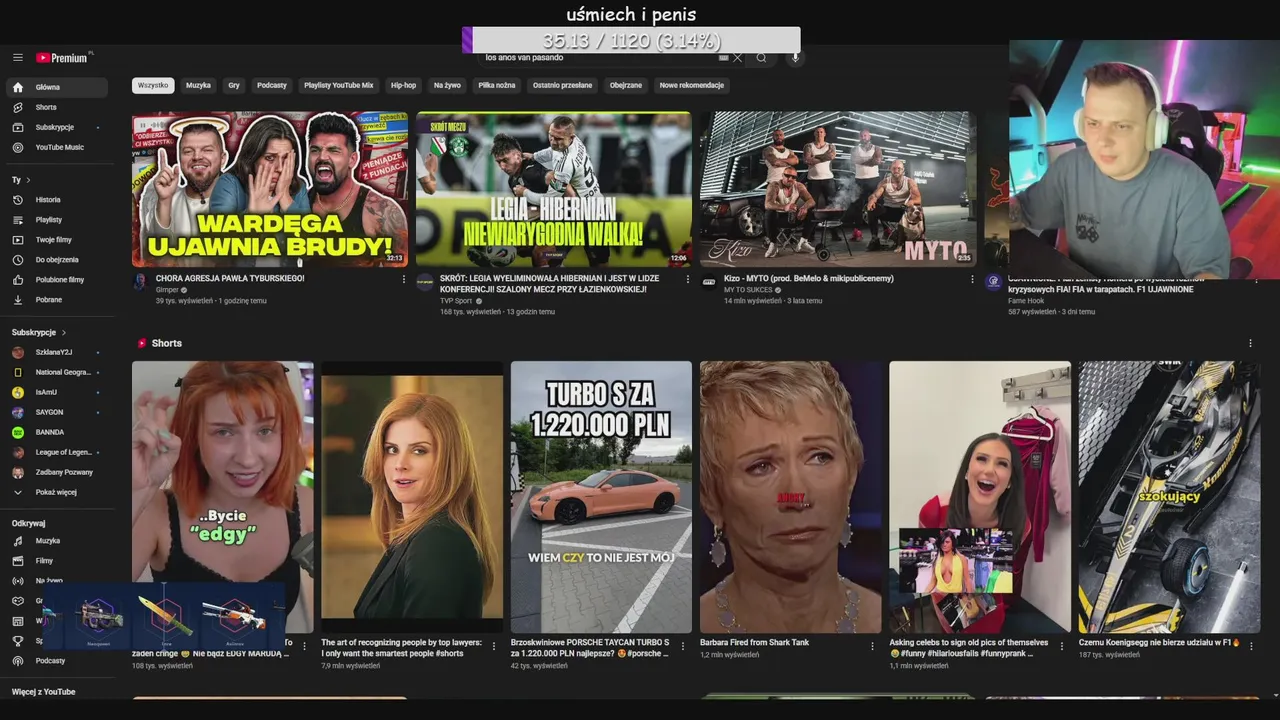Open Filmy under Odkrywaj

tap(58, 561)
